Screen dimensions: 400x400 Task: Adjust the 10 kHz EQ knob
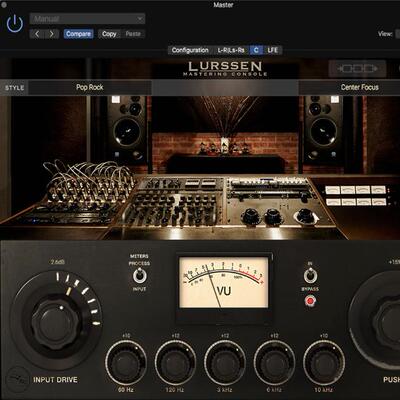tap(324, 363)
